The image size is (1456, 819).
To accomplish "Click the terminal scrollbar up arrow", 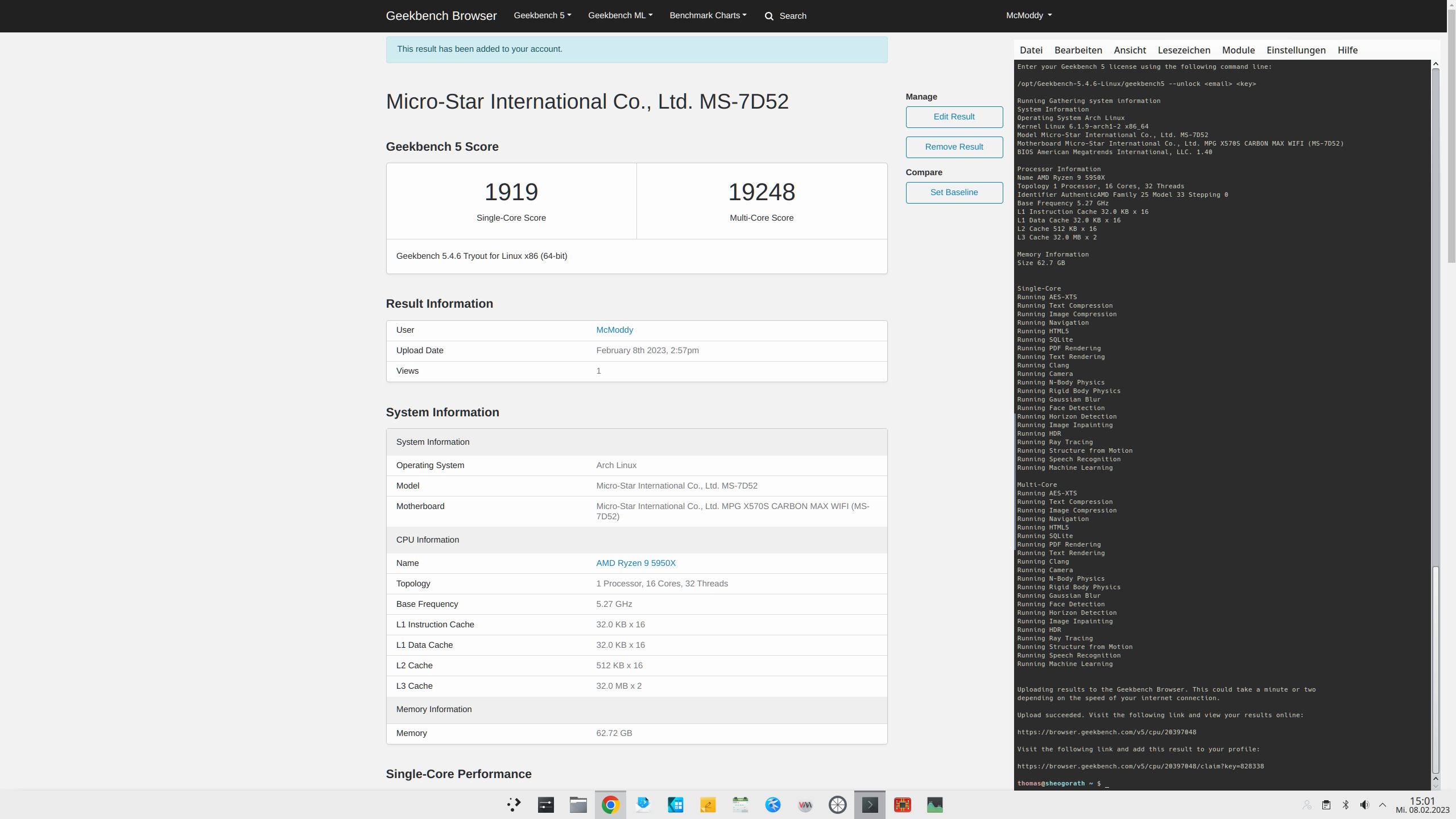I will click(x=1436, y=64).
